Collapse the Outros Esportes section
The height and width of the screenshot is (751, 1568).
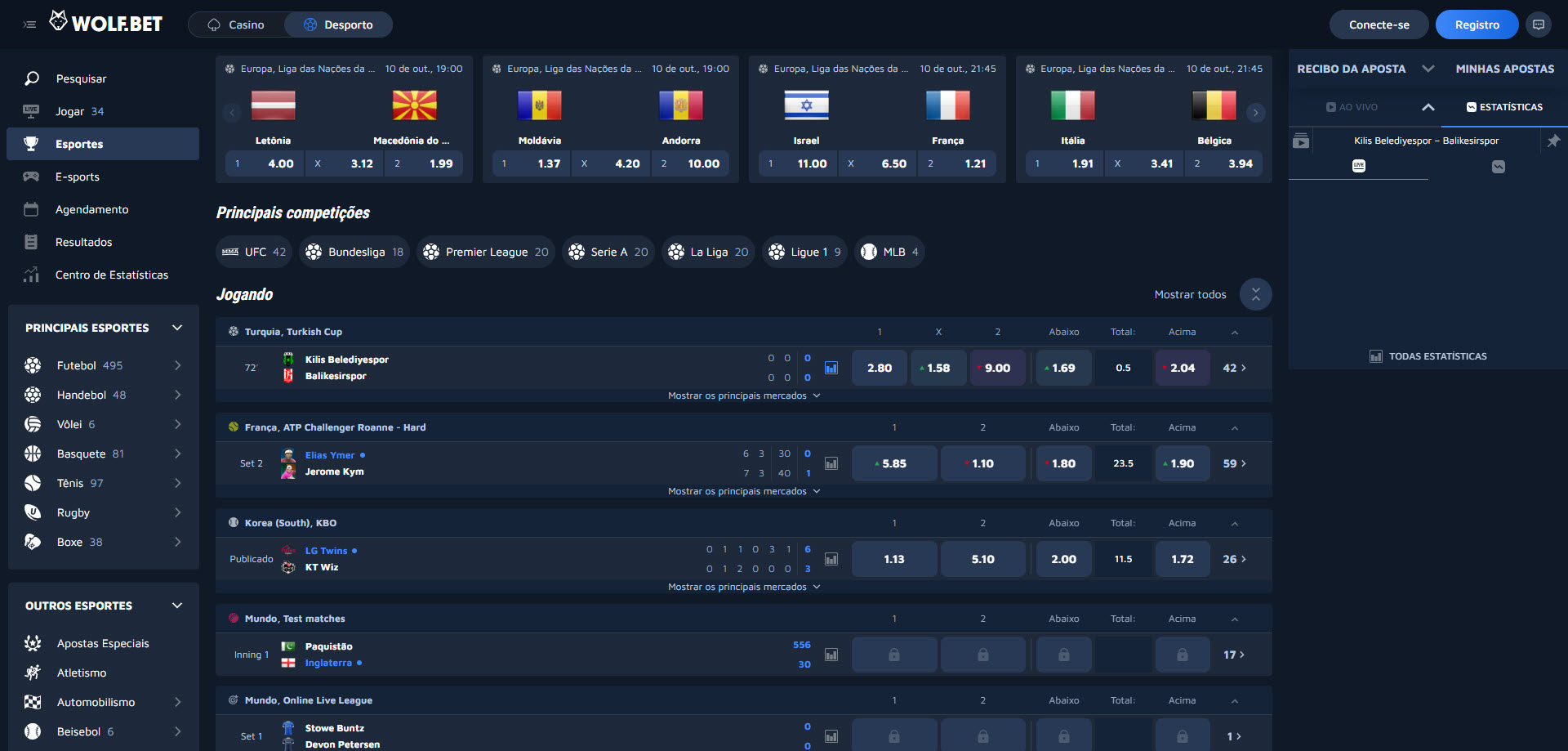177,606
